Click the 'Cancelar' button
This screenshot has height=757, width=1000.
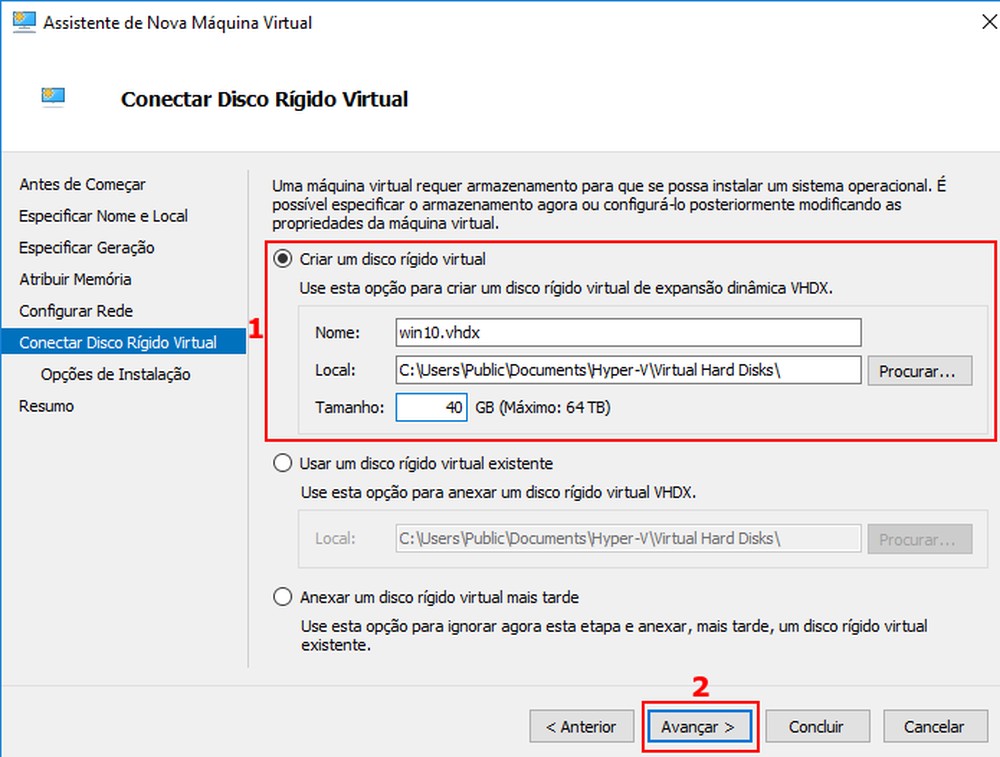tap(935, 726)
